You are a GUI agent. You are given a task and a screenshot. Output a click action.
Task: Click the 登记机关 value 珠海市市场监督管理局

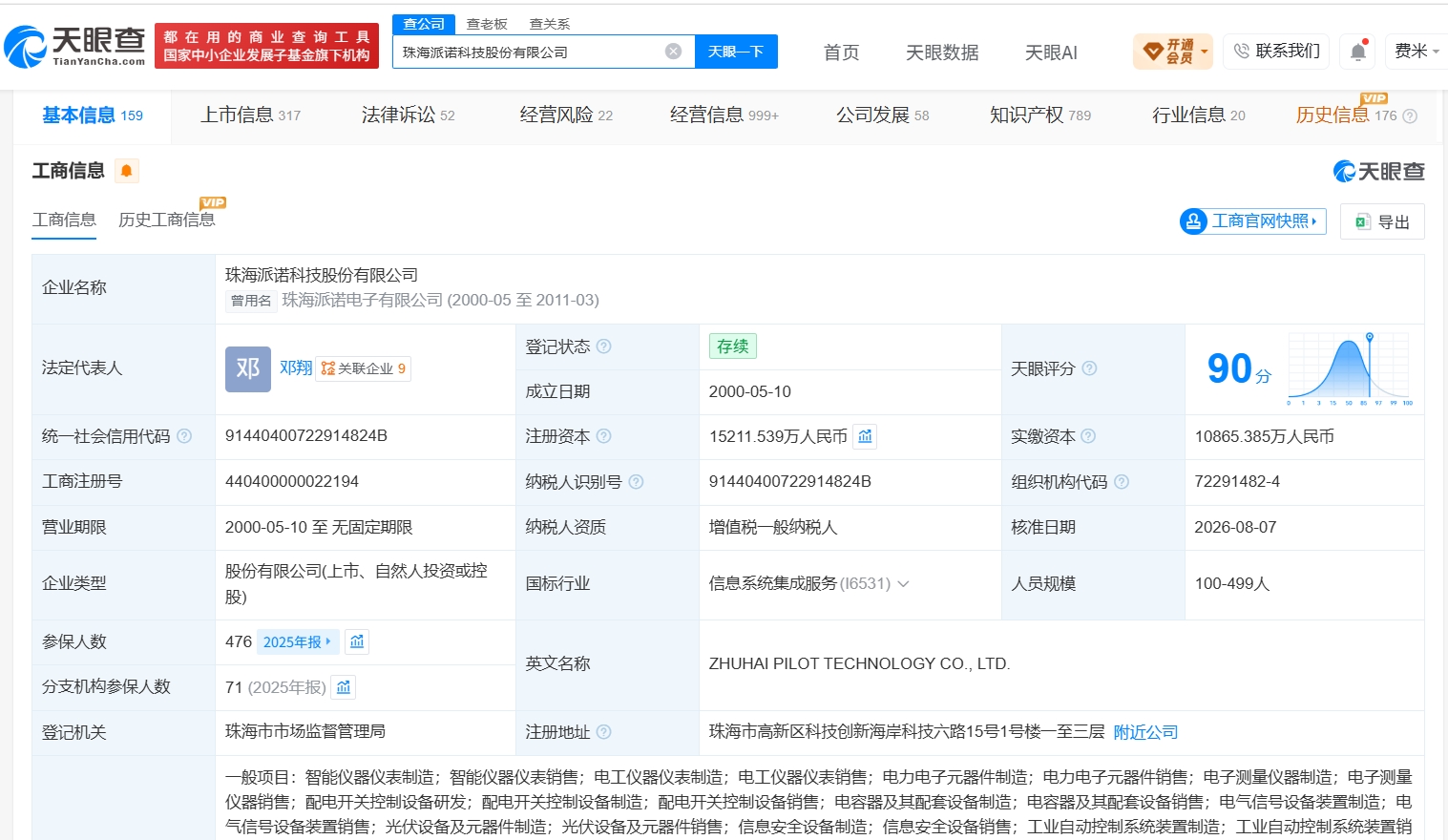pyautogui.click(x=305, y=732)
